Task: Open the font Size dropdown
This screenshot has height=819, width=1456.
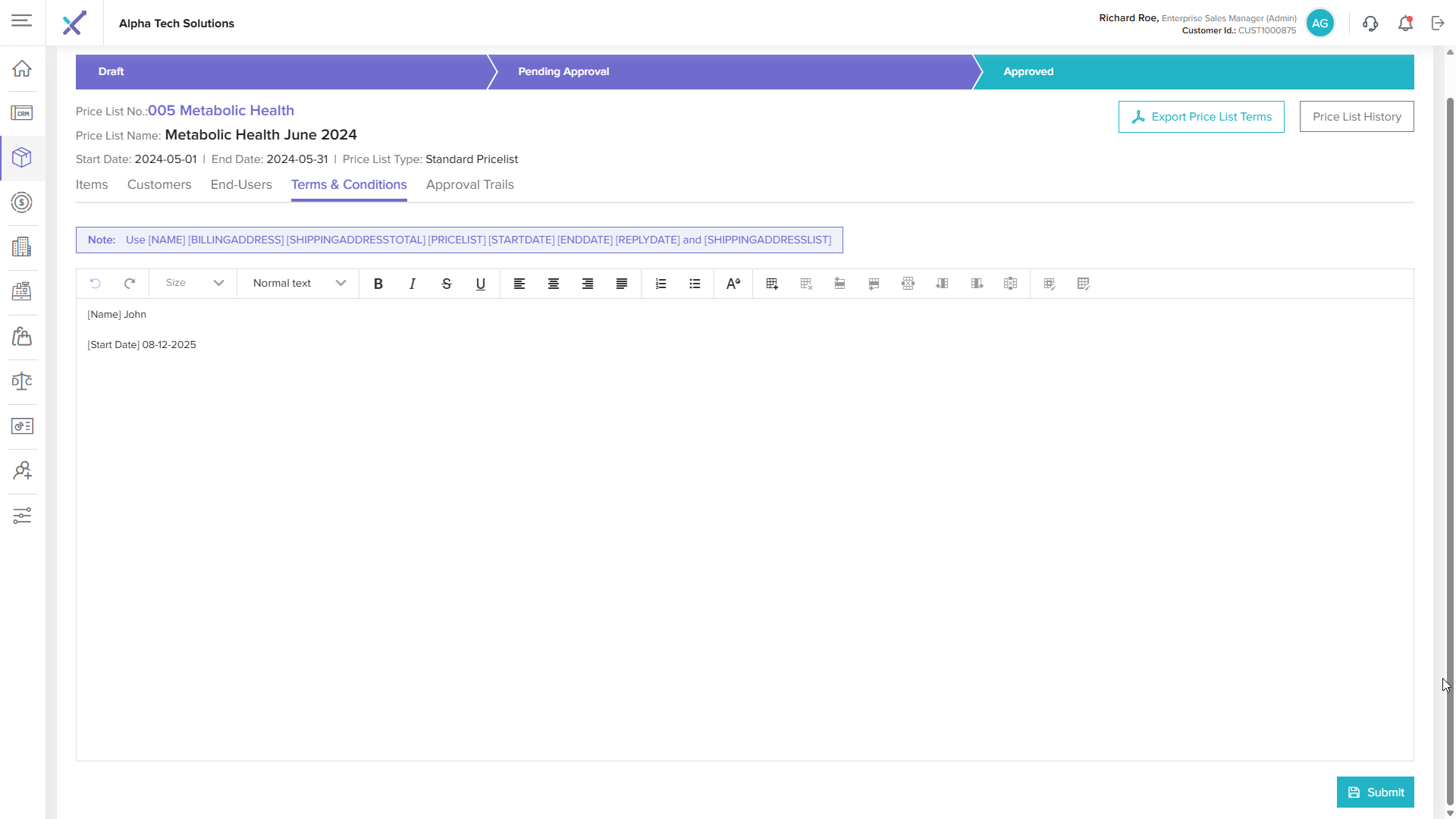Action: click(x=194, y=283)
